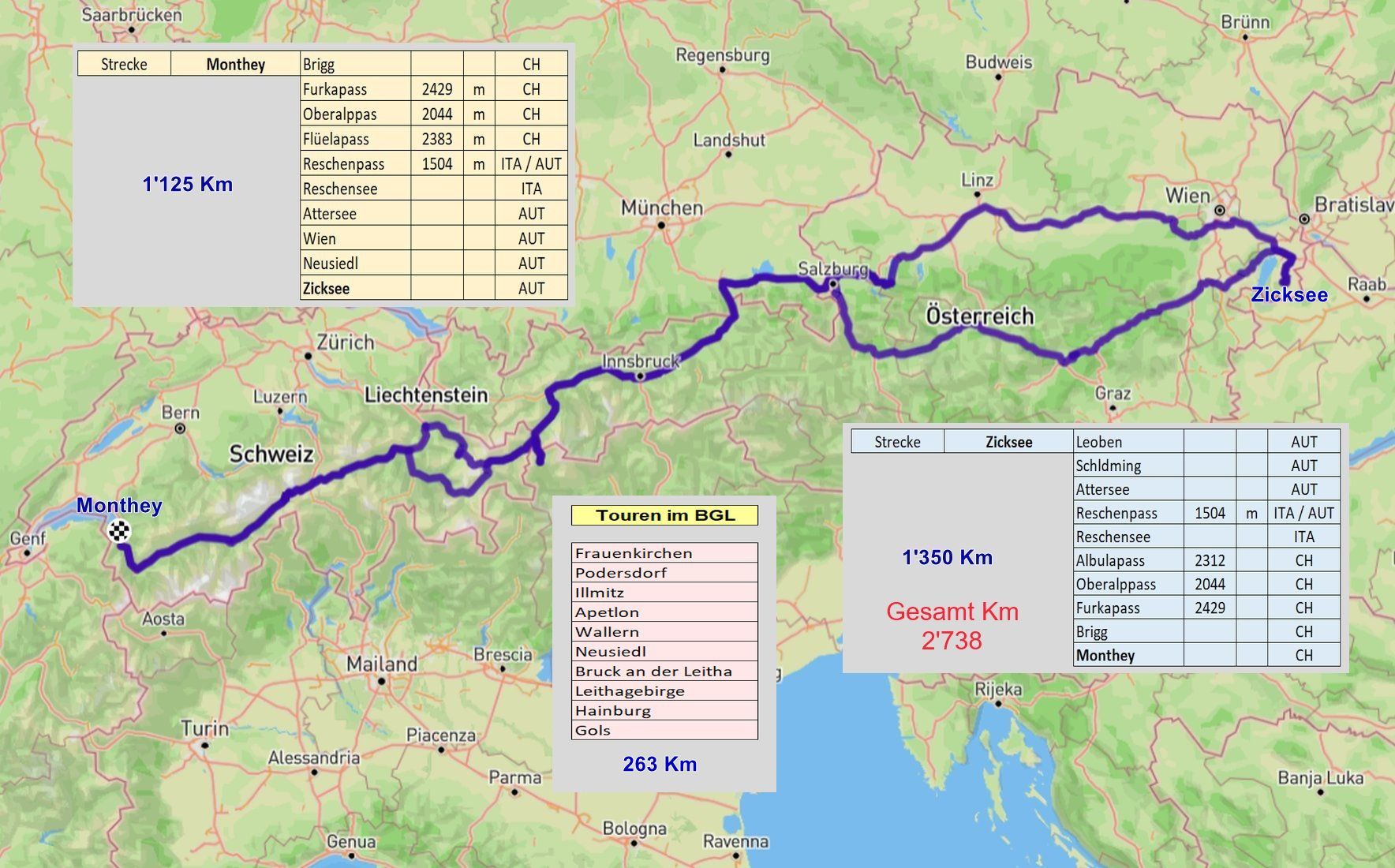Select the Leoben cell in return table
Viewport: 1395px width, 868px height.
tap(1128, 442)
